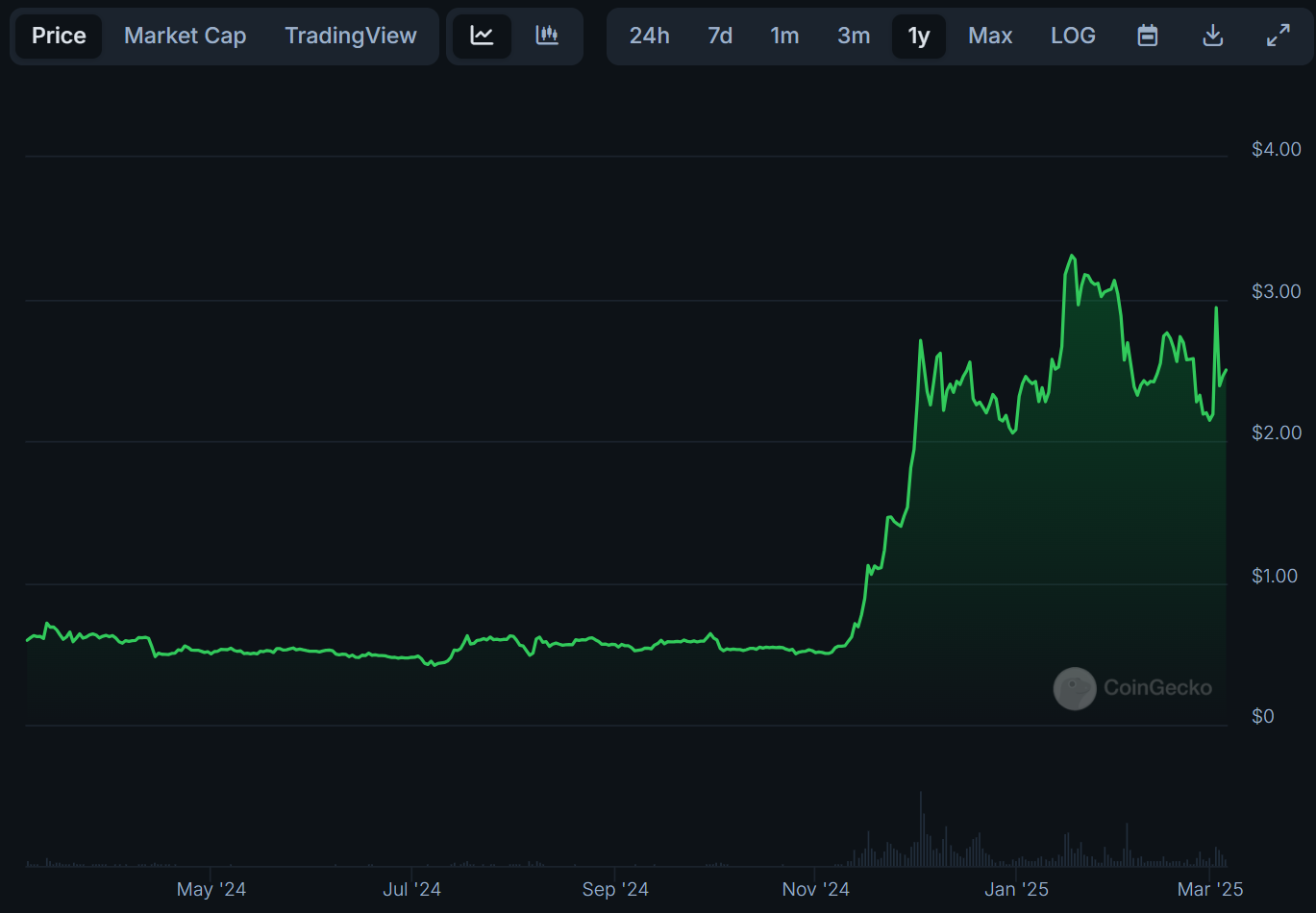Click the $4.00 axis label
Screen dimensions: 1316x913
click(x=1277, y=149)
